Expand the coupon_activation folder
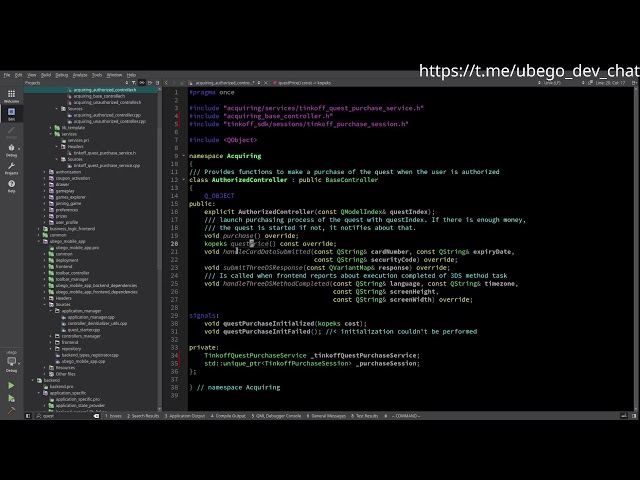640x480 pixels. pyautogui.click(x=44, y=178)
